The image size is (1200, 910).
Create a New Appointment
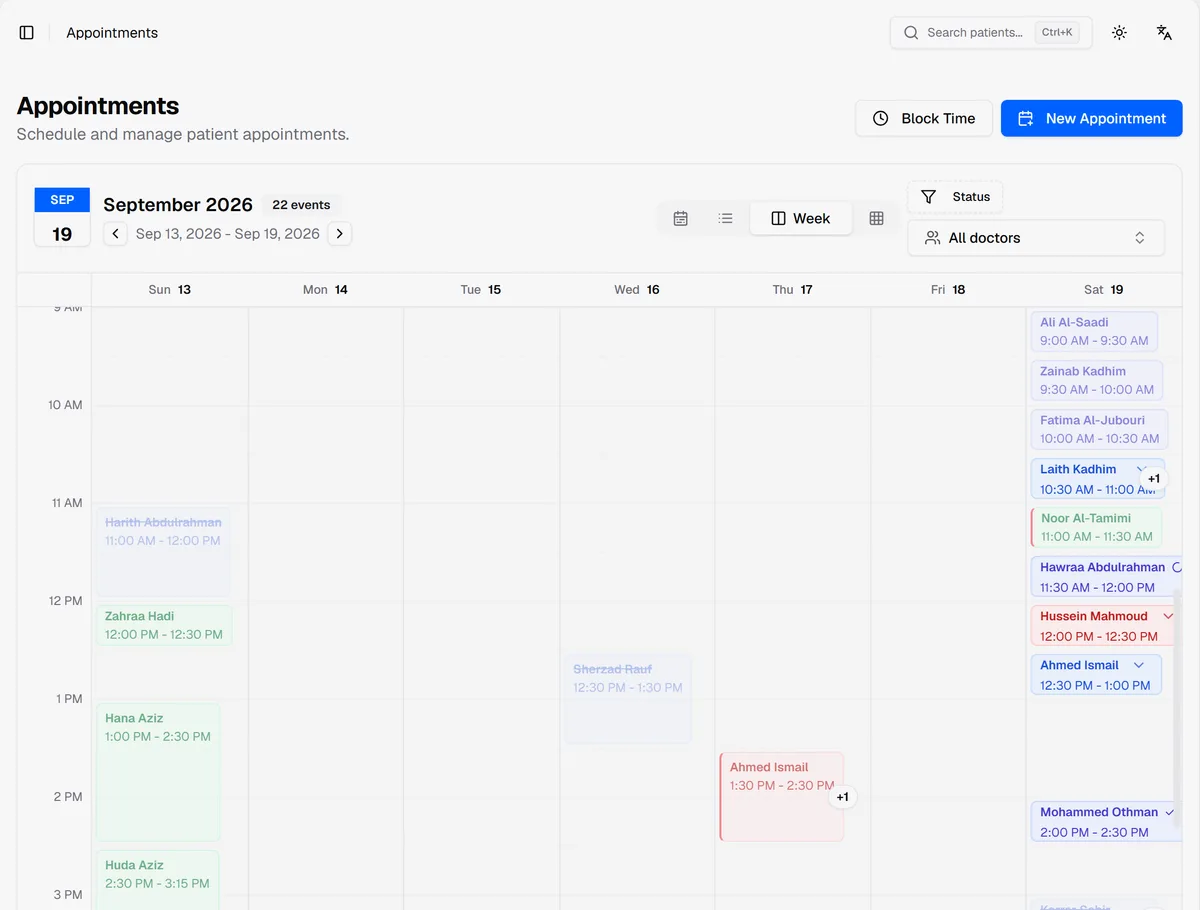pos(1091,118)
